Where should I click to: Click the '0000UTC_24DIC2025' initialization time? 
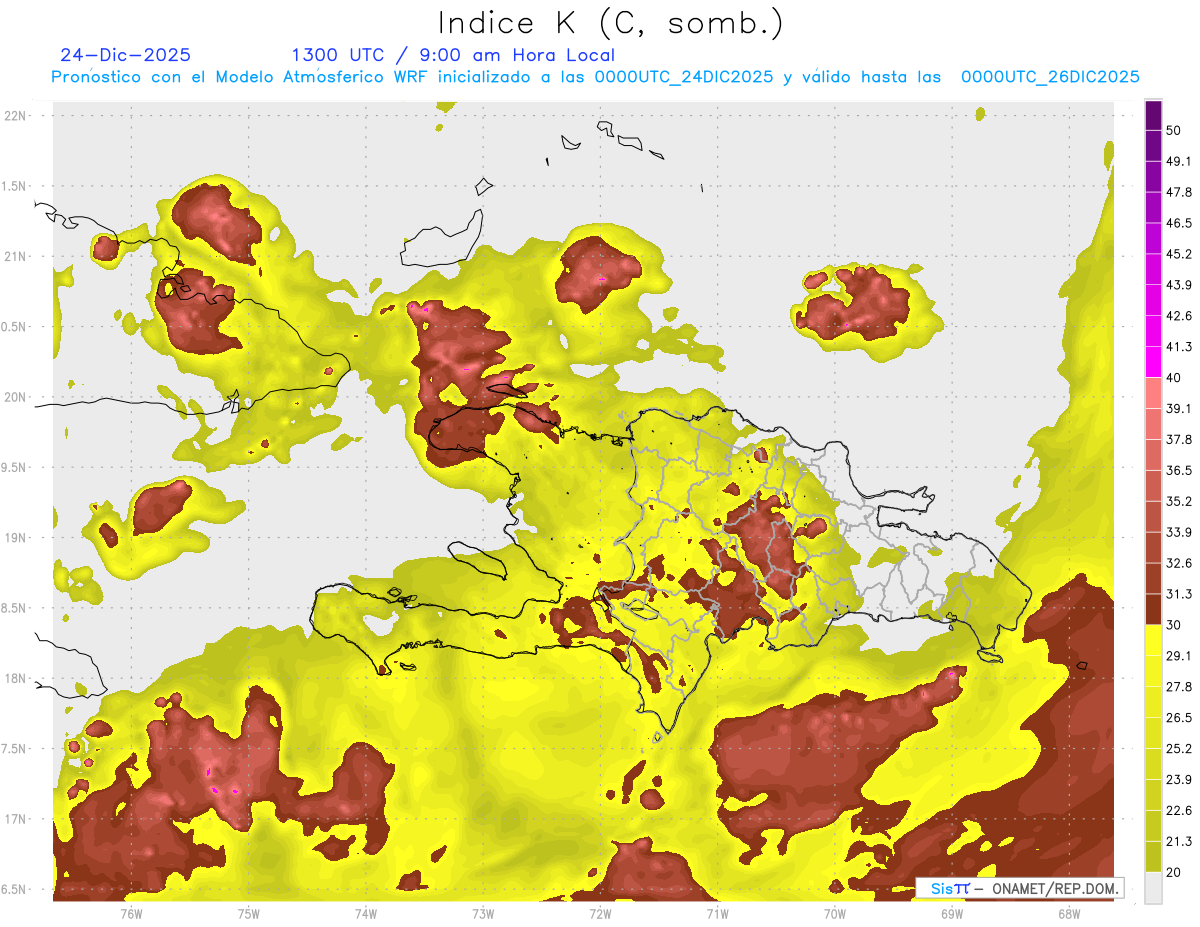tap(684, 77)
